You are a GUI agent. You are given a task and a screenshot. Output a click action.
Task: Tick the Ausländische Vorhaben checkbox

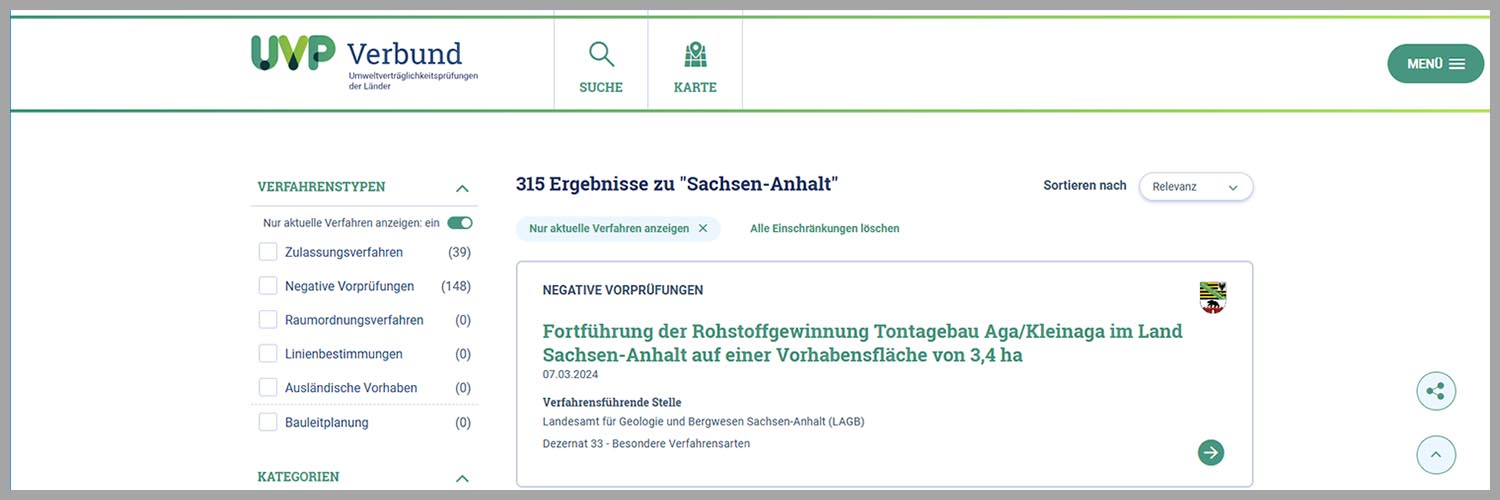point(268,387)
